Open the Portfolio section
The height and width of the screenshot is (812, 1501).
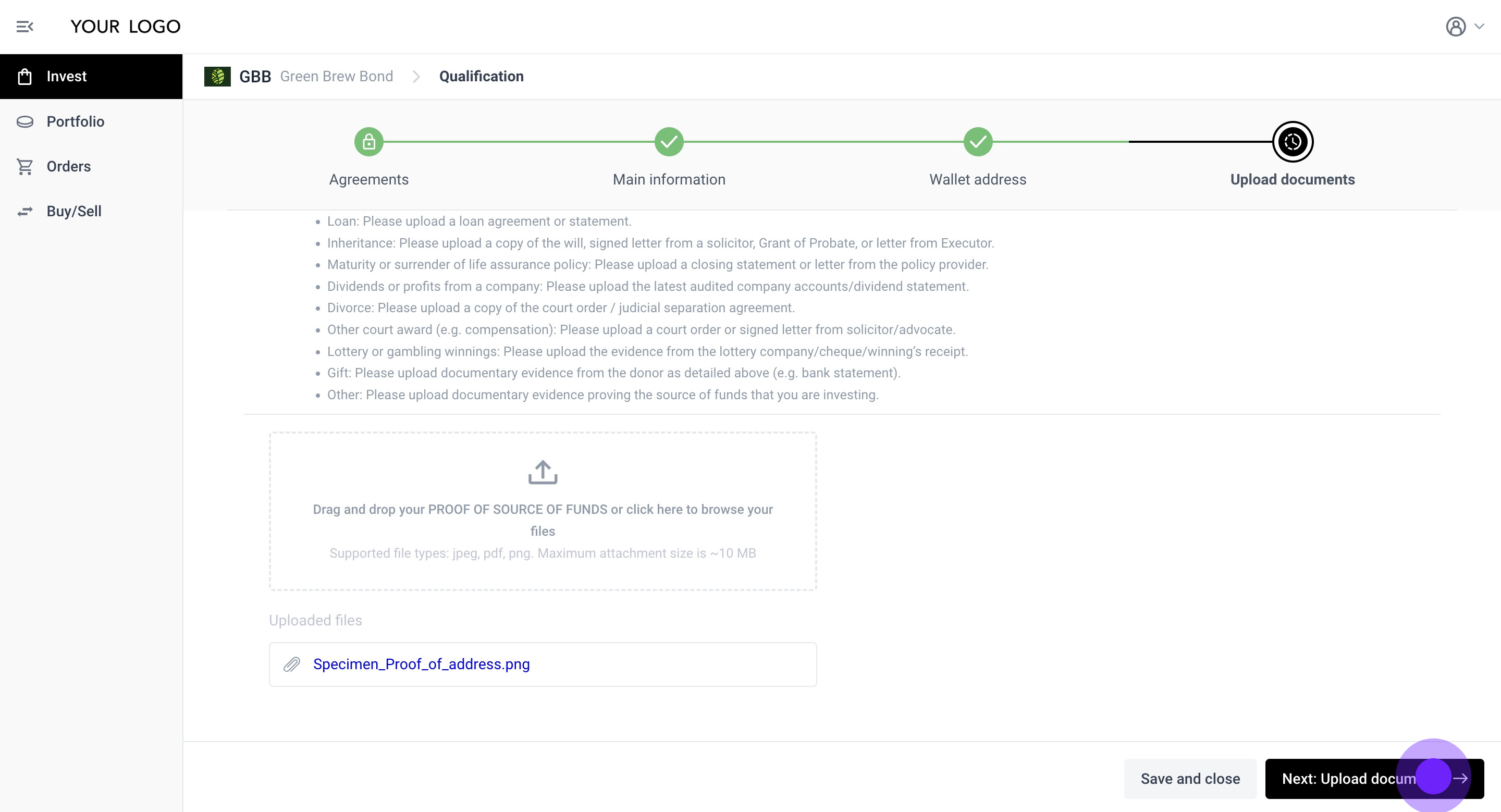[x=75, y=121]
